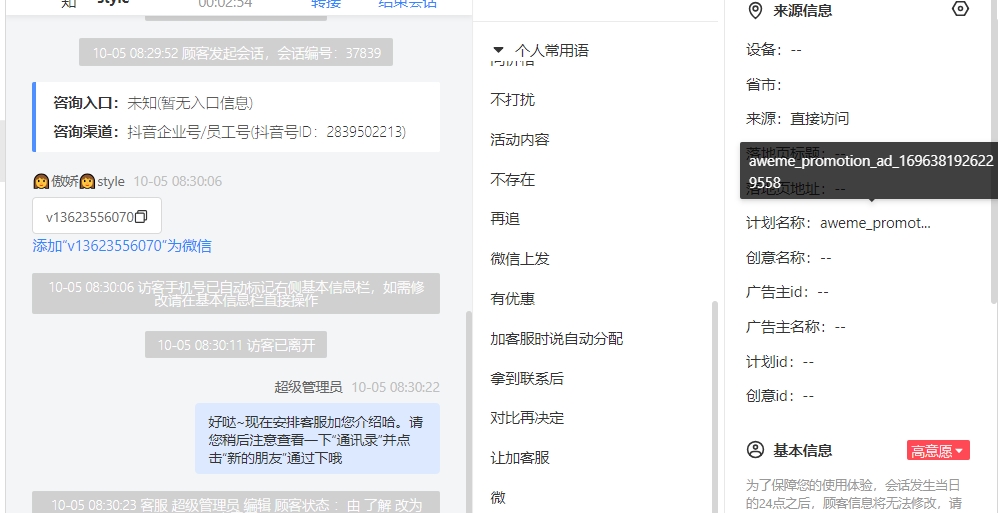Click the 基本信息 section heading
This screenshot has width=998, height=513.
[x=802, y=451]
